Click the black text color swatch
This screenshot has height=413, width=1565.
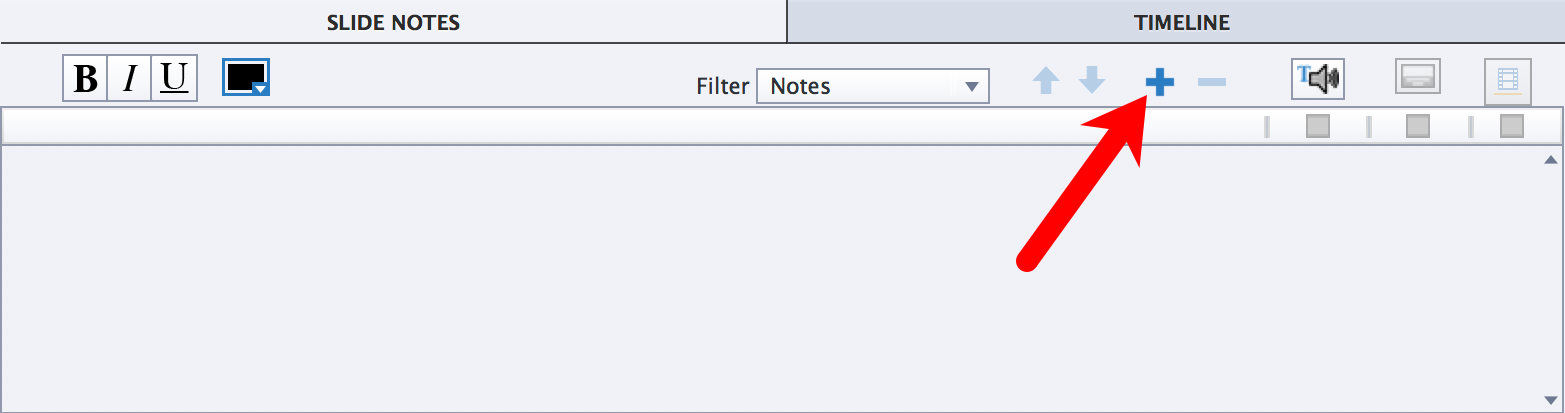[243, 75]
